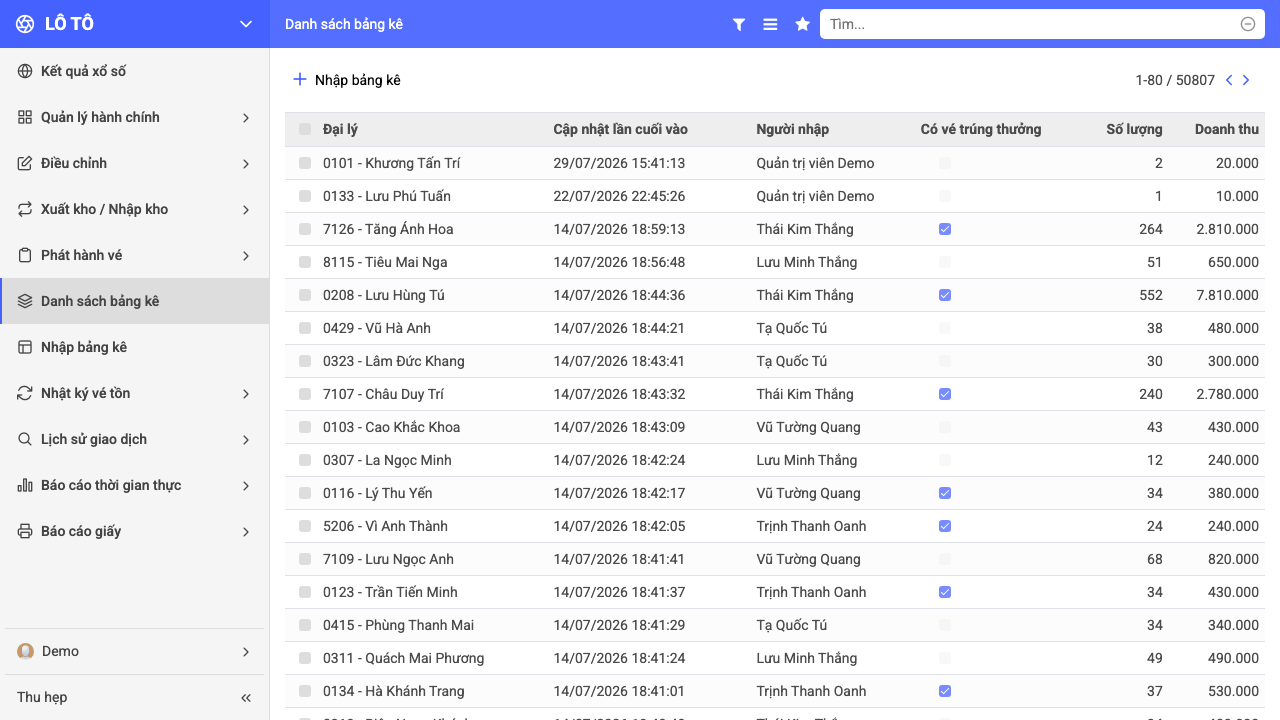Collapse the sidebar with Thu hẹp
Screen dimensions: 1280x720
click(x=135, y=697)
